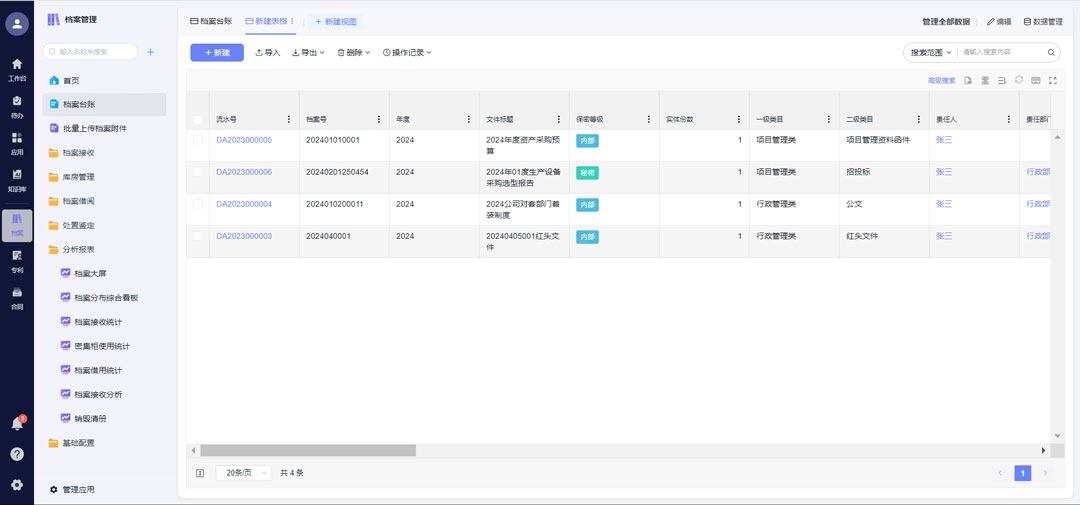Click the horizontal scrollbar under the table

(308, 451)
